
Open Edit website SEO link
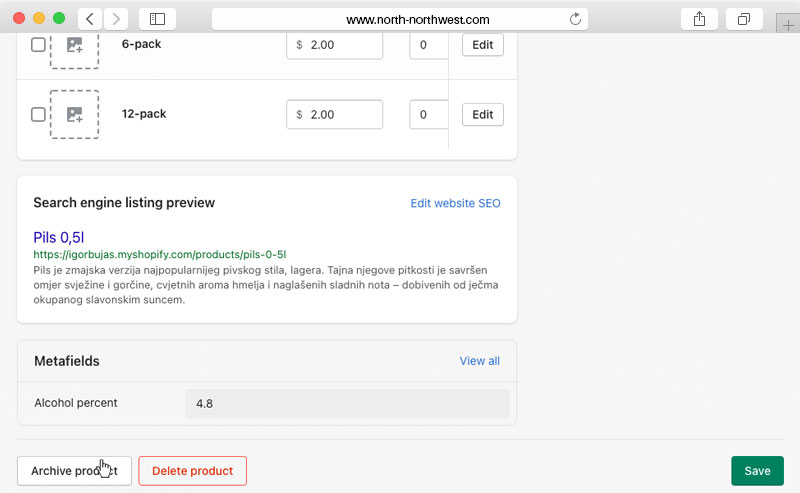455,203
